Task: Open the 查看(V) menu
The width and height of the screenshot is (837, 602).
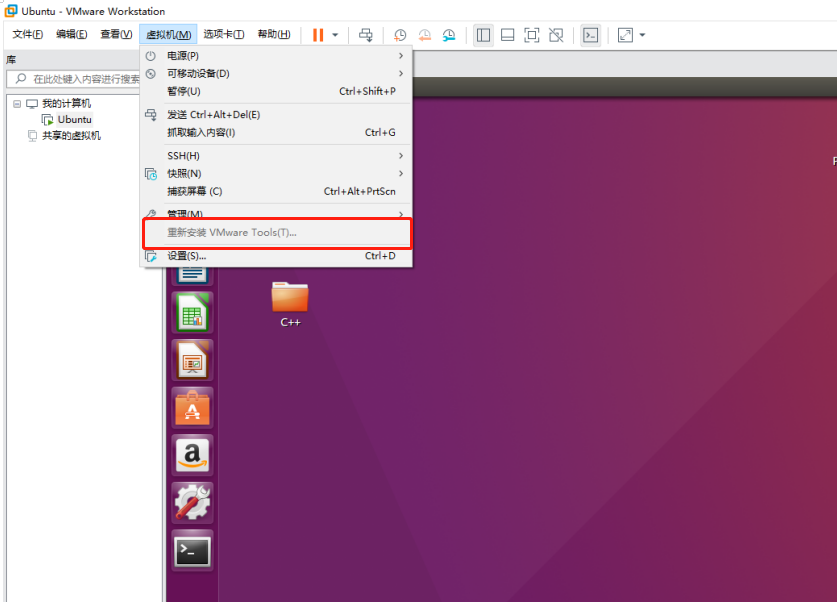Action: 116,35
